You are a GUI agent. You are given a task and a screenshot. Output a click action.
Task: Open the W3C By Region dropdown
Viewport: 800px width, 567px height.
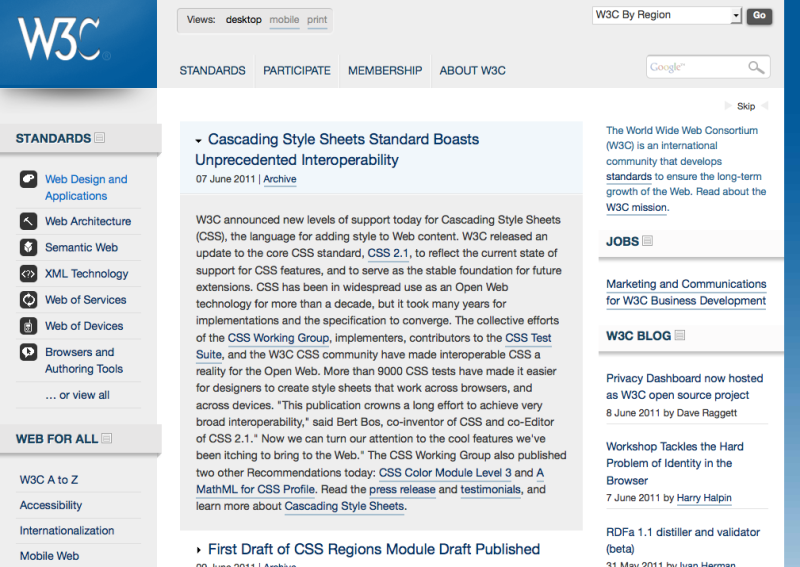point(666,15)
